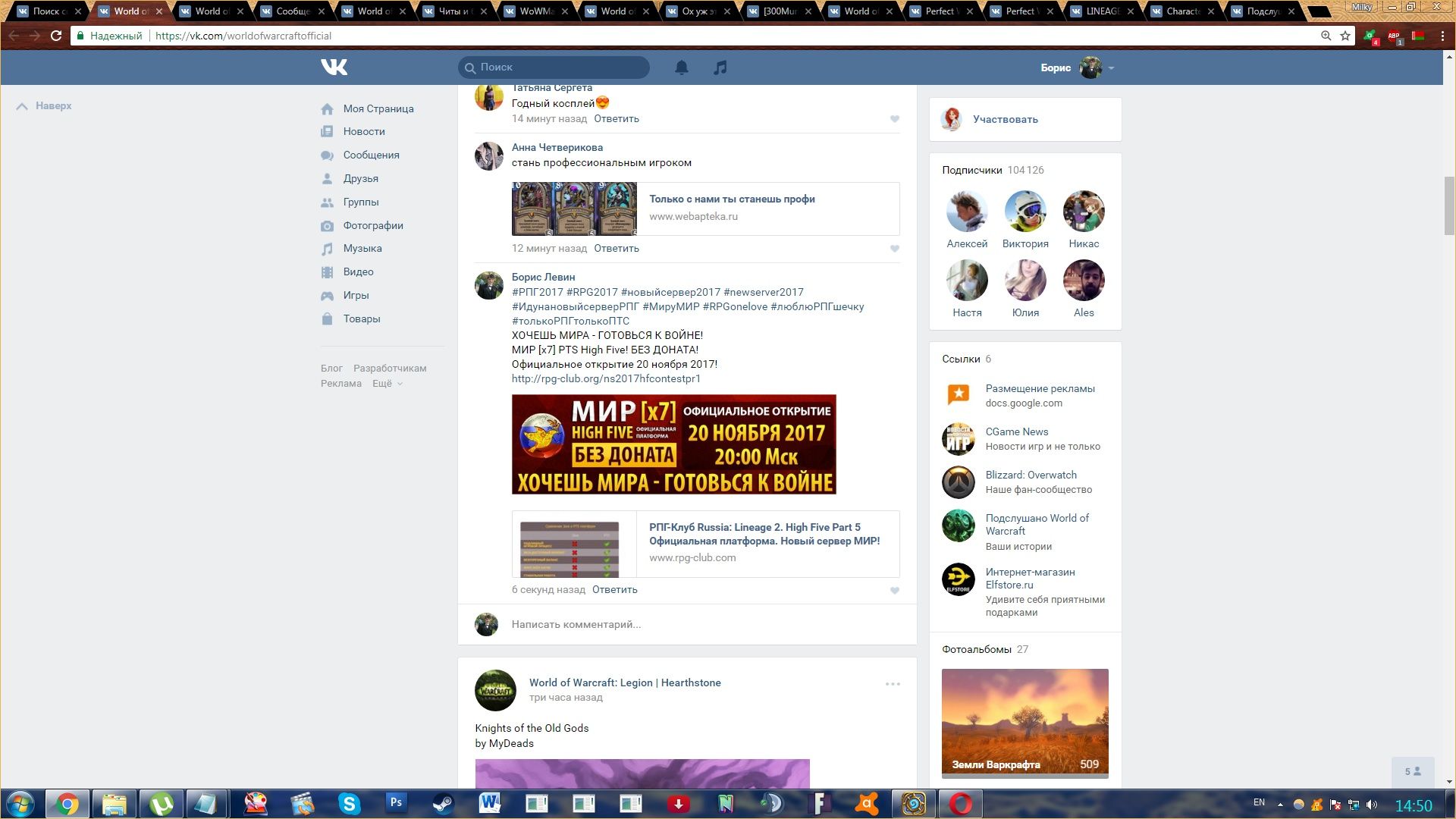Image resolution: width=1456 pixels, height=819 pixels.
Task: Like Анна Четверикова's comment heart
Action: click(x=895, y=249)
